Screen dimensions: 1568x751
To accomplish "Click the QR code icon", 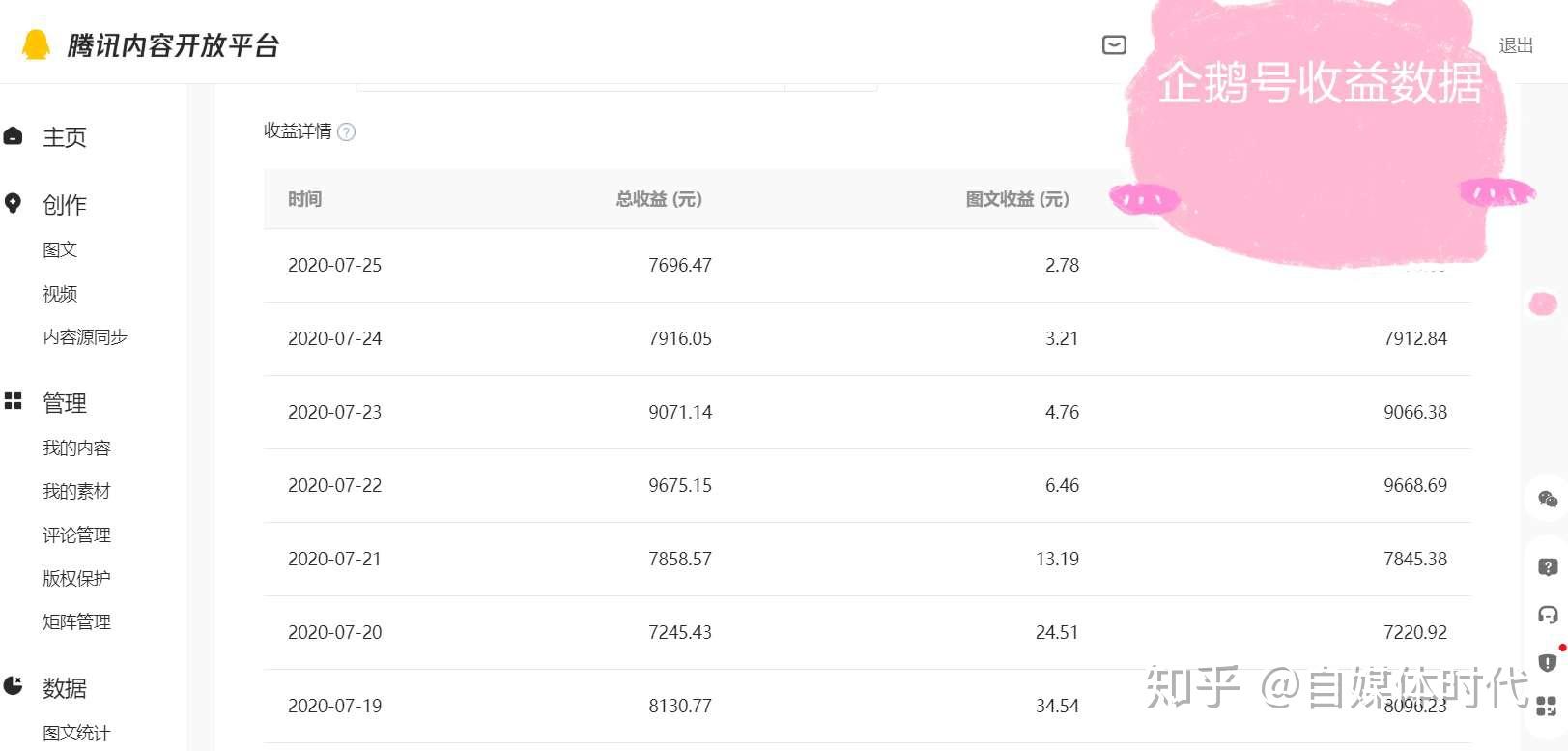I will pos(1547,707).
